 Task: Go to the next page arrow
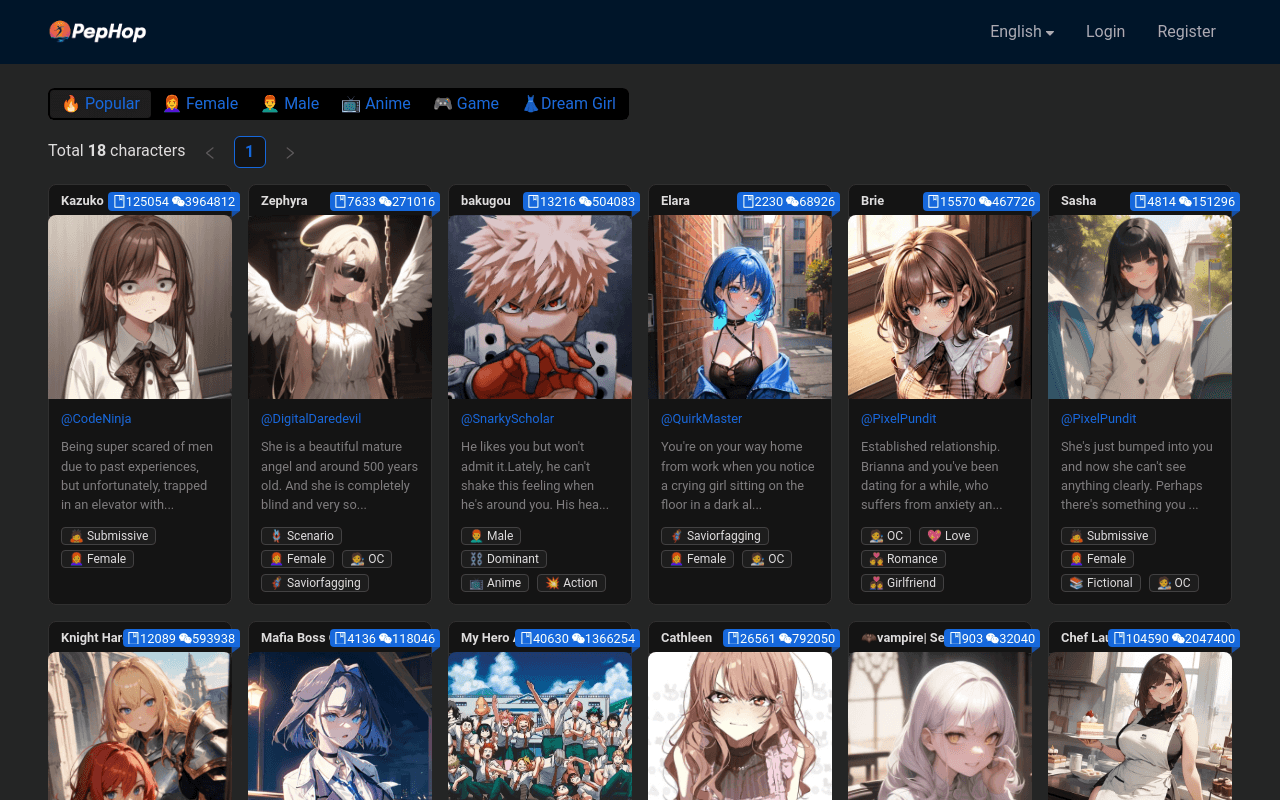290,153
